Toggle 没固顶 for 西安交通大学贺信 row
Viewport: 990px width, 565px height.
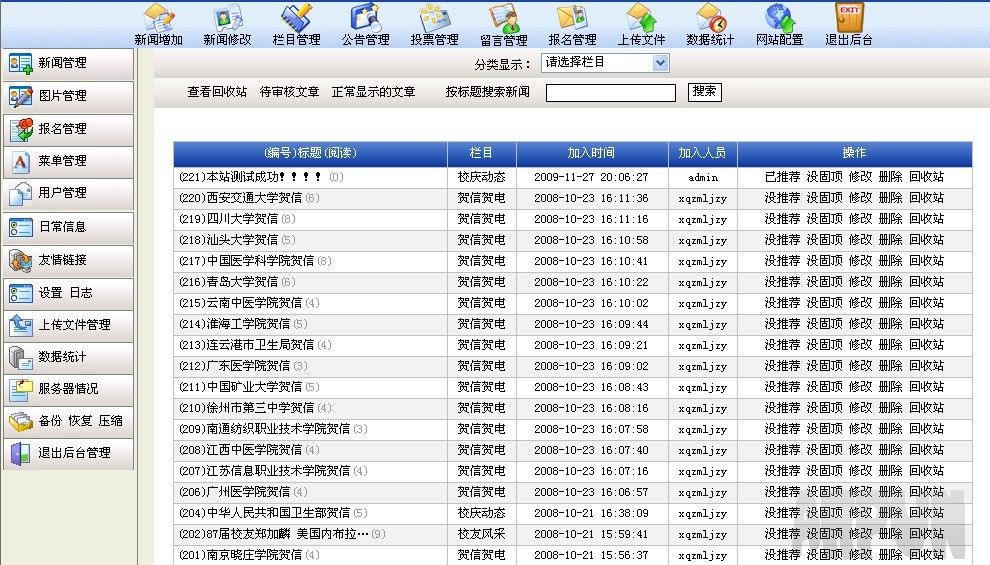(824, 198)
